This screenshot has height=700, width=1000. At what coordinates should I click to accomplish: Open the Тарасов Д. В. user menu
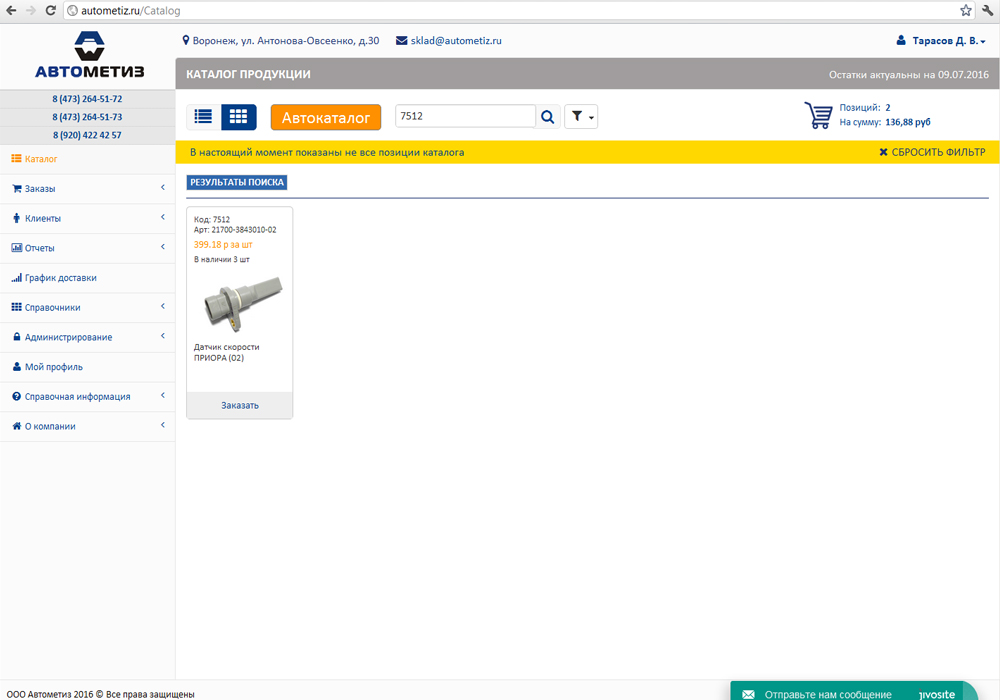[941, 41]
